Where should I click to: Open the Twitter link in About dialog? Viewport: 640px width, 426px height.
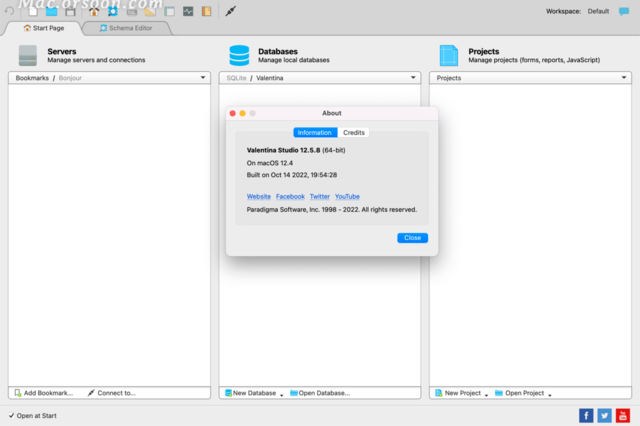point(320,196)
